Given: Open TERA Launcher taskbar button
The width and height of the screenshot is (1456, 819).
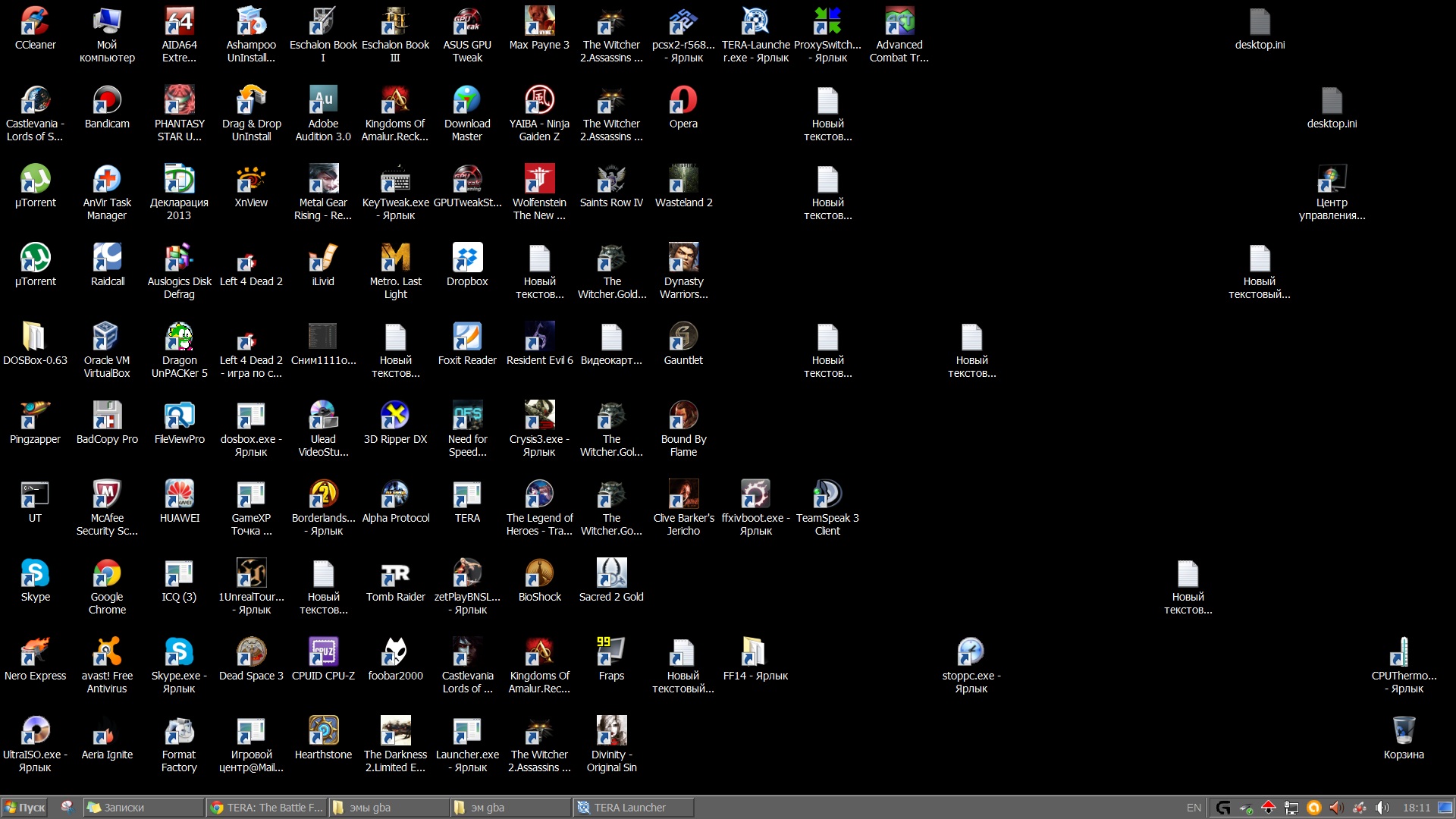Looking at the screenshot, I should click(x=631, y=807).
